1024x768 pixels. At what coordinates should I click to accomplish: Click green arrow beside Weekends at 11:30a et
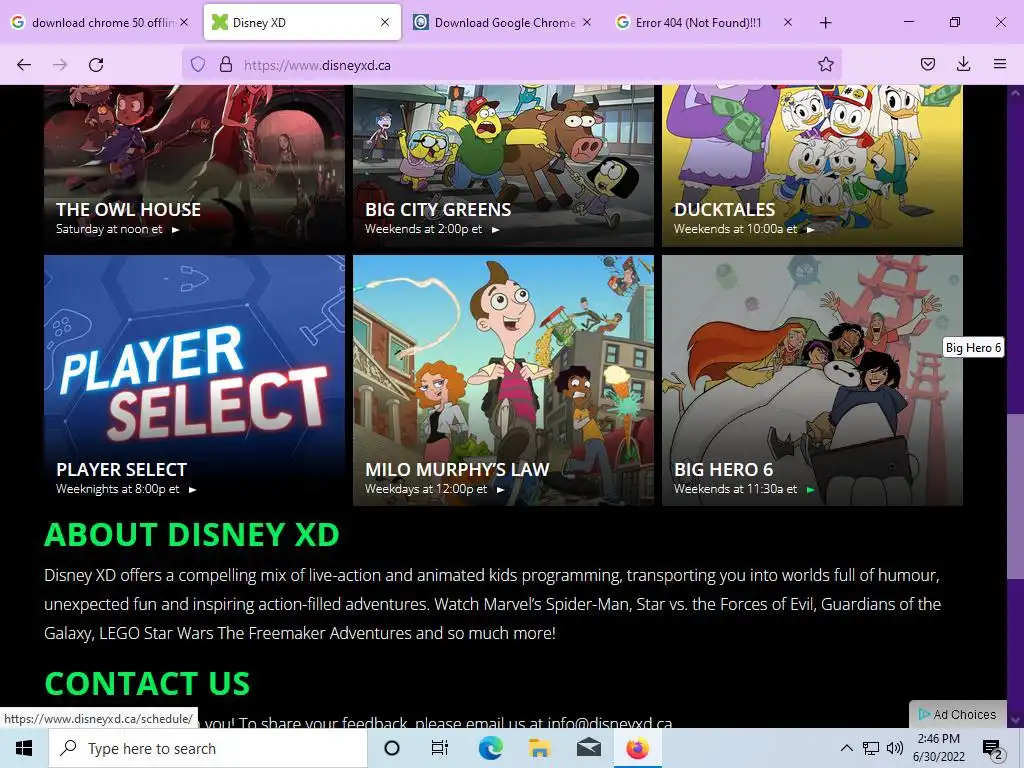tap(810, 490)
